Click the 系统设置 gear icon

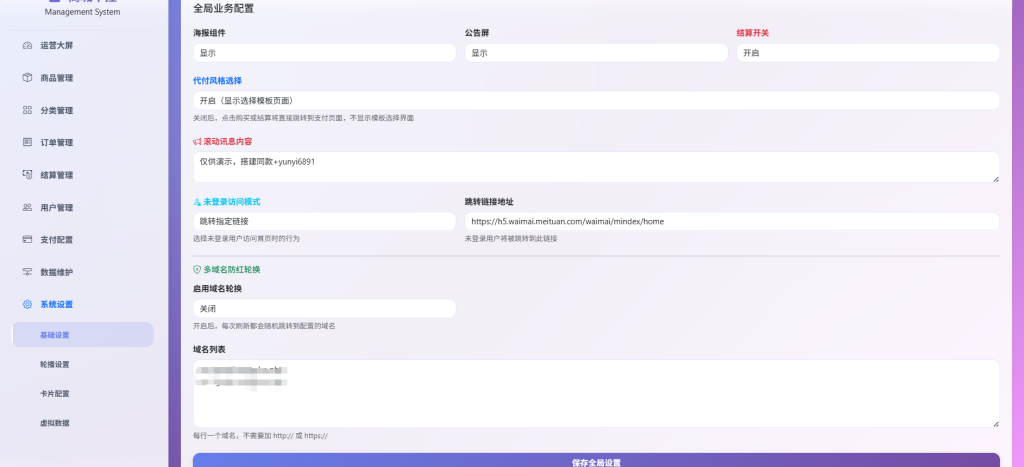(x=27, y=304)
